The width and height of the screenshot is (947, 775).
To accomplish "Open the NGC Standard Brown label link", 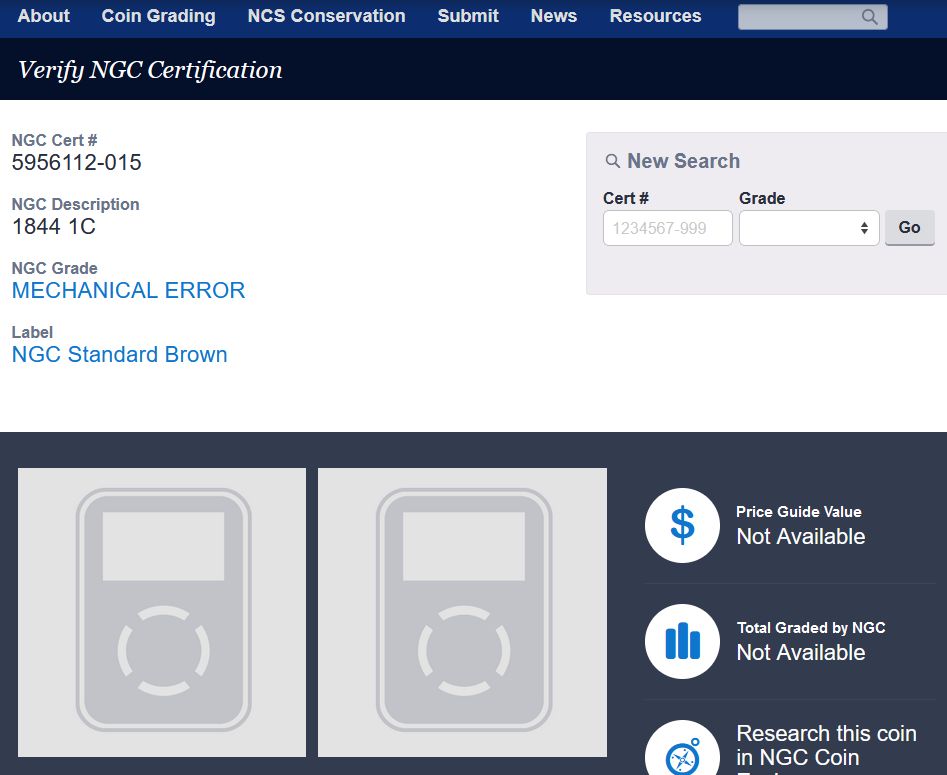I will coord(119,355).
